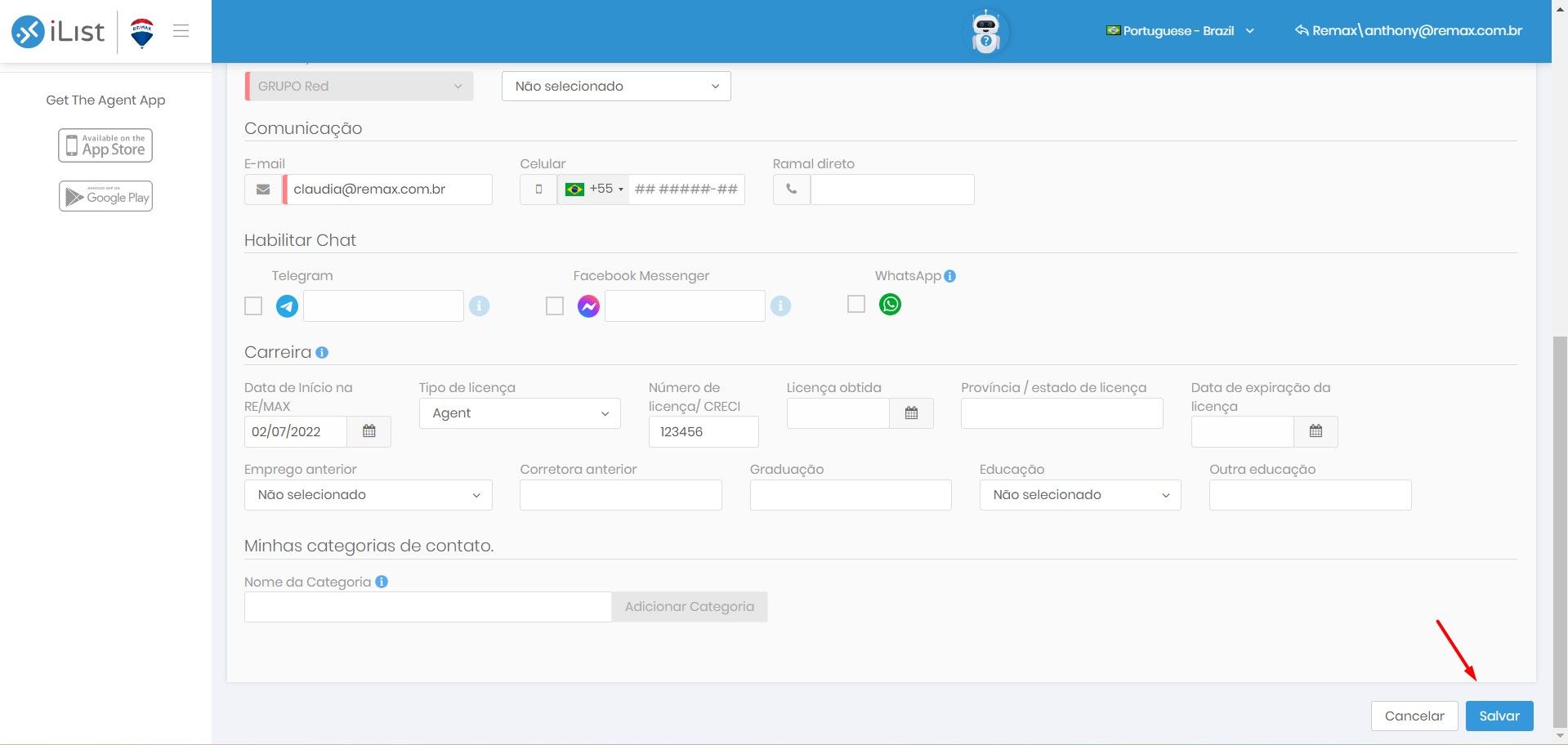
Task: Click the App Store badge
Action: tap(105, 145)
